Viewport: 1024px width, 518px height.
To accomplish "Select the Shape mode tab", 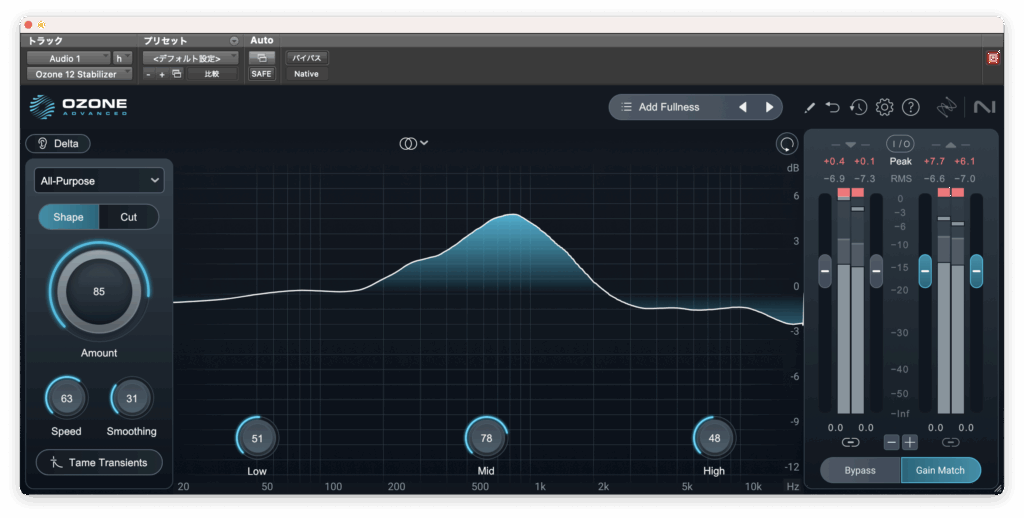I will point(68,217).
